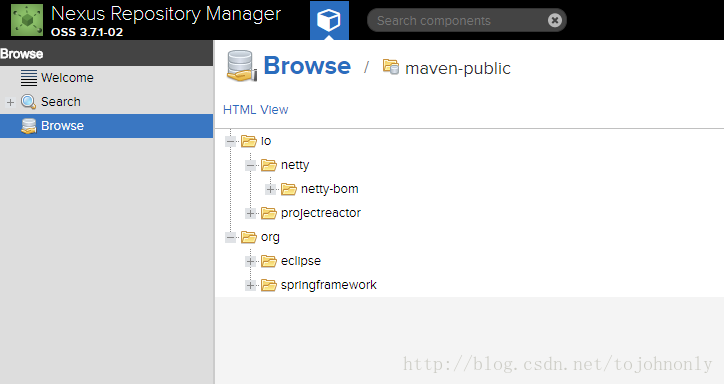This screenshot has width=724, height=384.
Task: Click the Nexus green logo icon
Action: [x=27, y=20]
